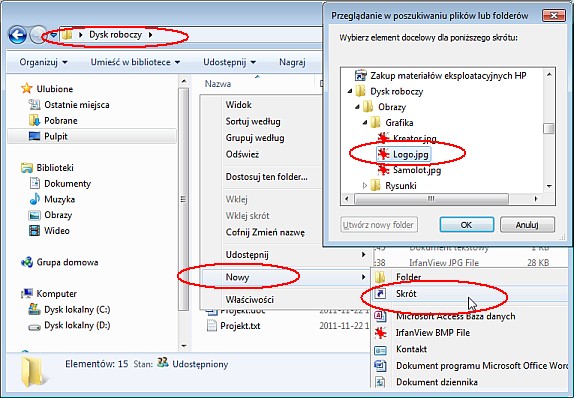Open Umieść w bibliotece dropdown

point(135,62)
